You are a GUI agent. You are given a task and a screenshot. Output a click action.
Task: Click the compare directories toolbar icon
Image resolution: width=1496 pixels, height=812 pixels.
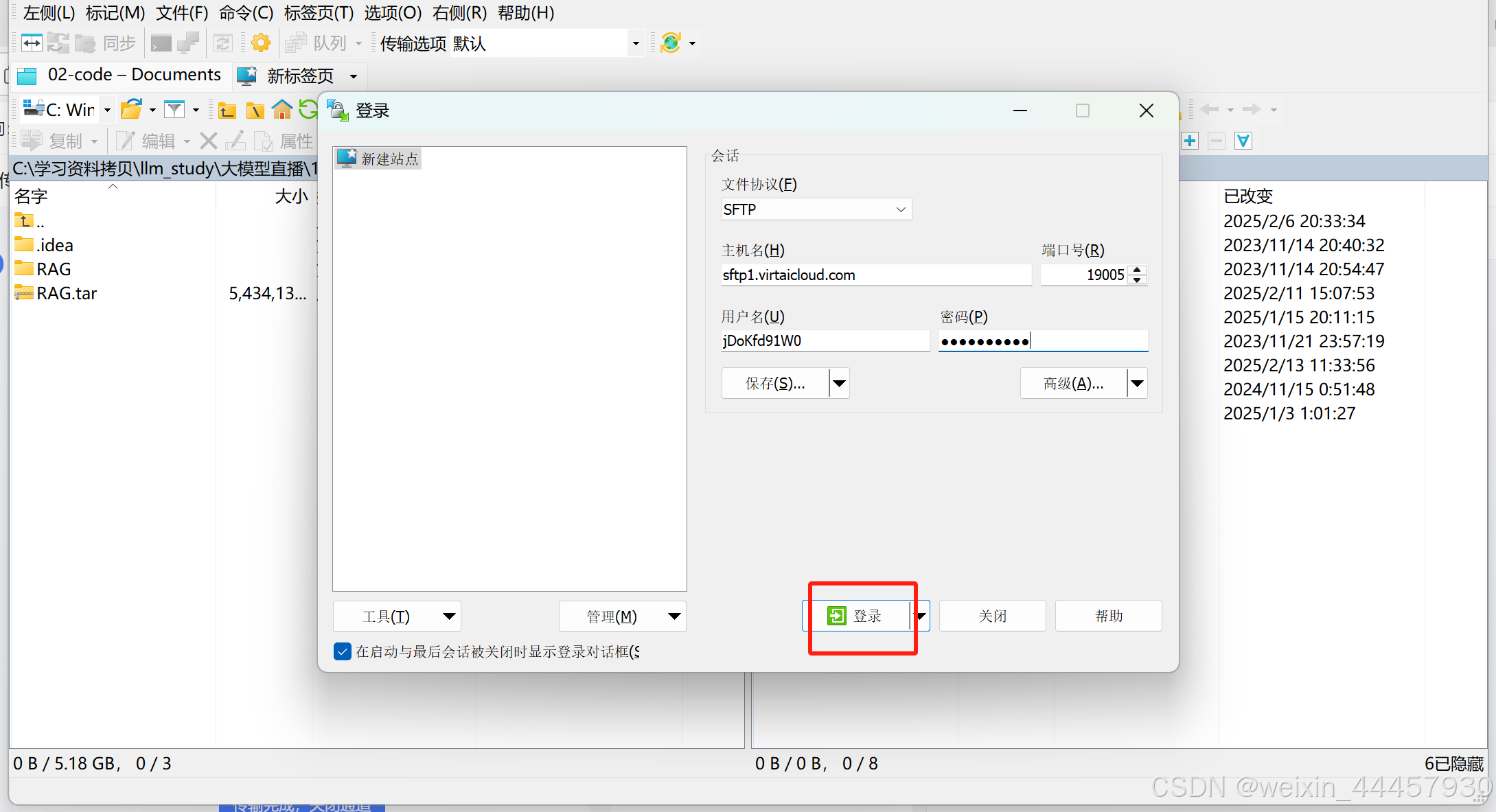tap(32, 43)
